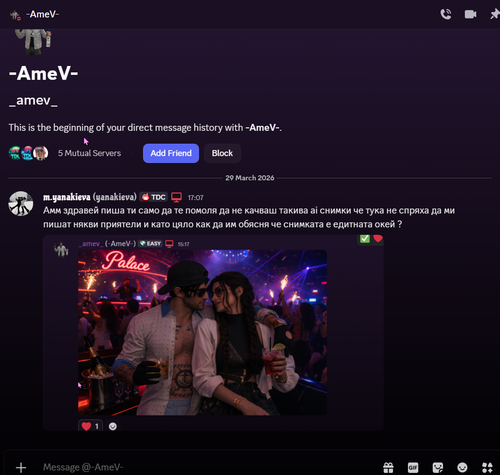
Task: Start a video call
Action: 470,14
